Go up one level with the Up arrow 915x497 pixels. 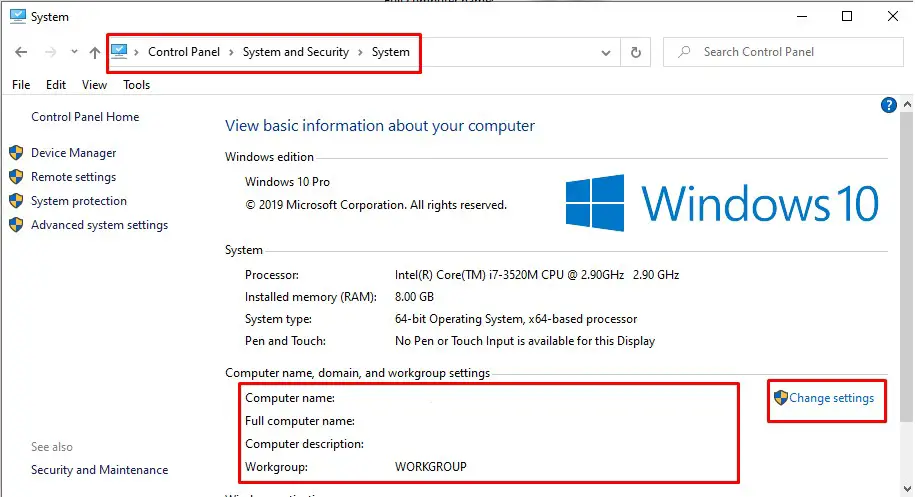point(95,52)
